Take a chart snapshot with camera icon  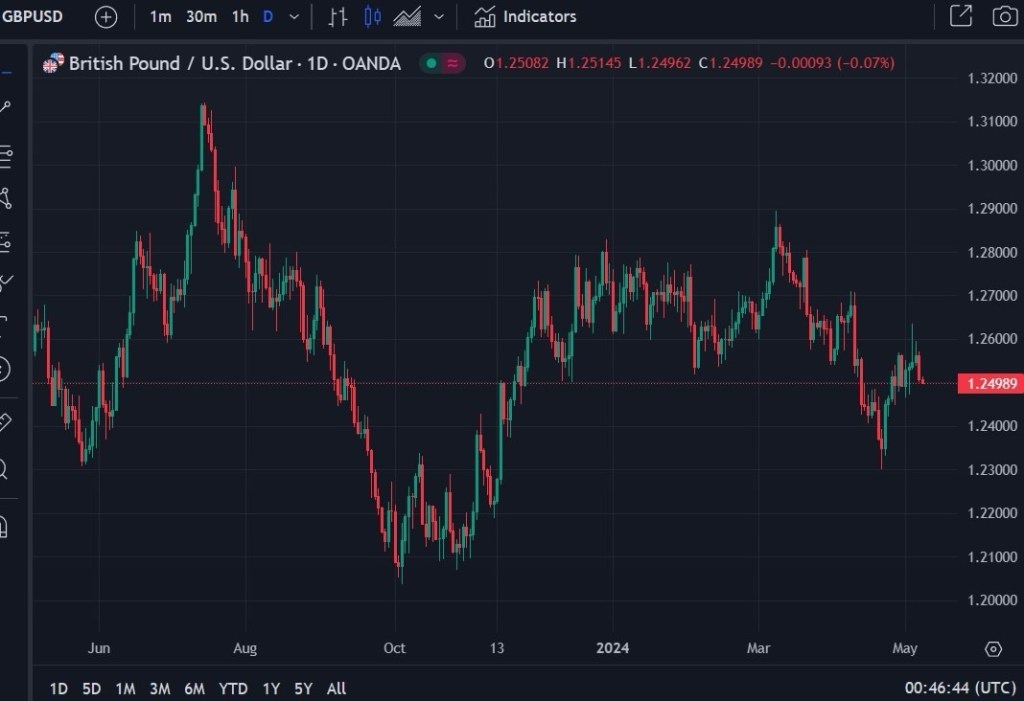(x=1003, y=16)
